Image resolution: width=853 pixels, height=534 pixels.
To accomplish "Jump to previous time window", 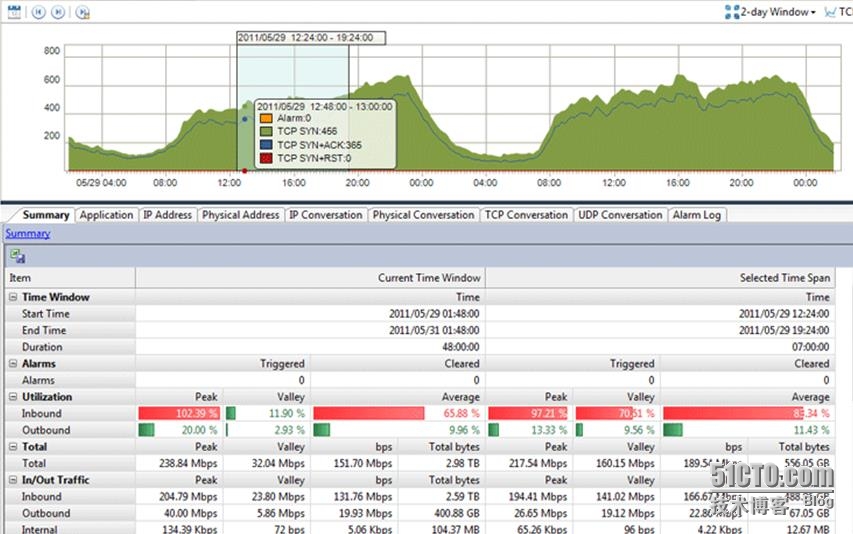I will [x=39, y=11].
